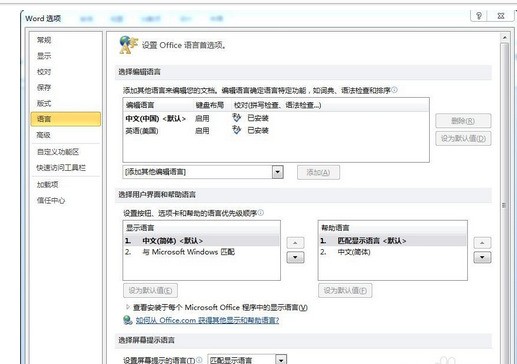Viewport: 517px width, 364px height.
Task: Select 与 Microsoft Windows 匹配 display language
Action: tap(201, 252)
